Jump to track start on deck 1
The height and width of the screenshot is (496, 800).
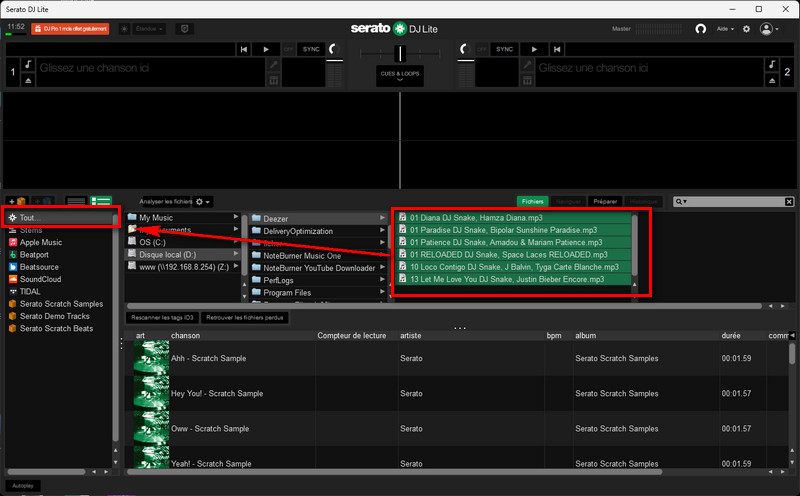coord(244,49)
